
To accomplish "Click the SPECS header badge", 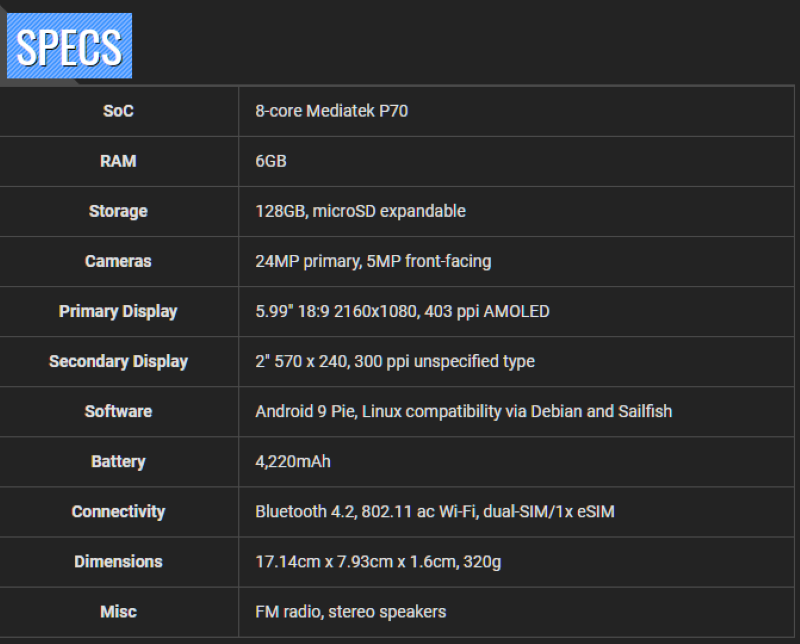I will [x=69, y=46].
